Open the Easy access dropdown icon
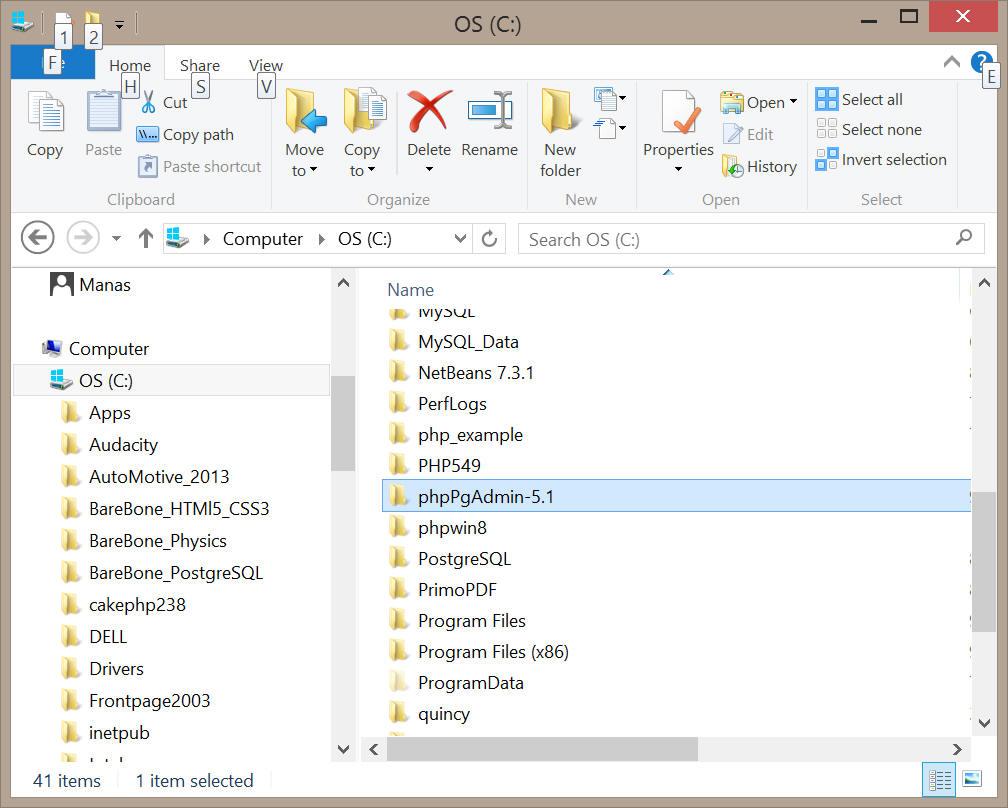 point(610,128)
